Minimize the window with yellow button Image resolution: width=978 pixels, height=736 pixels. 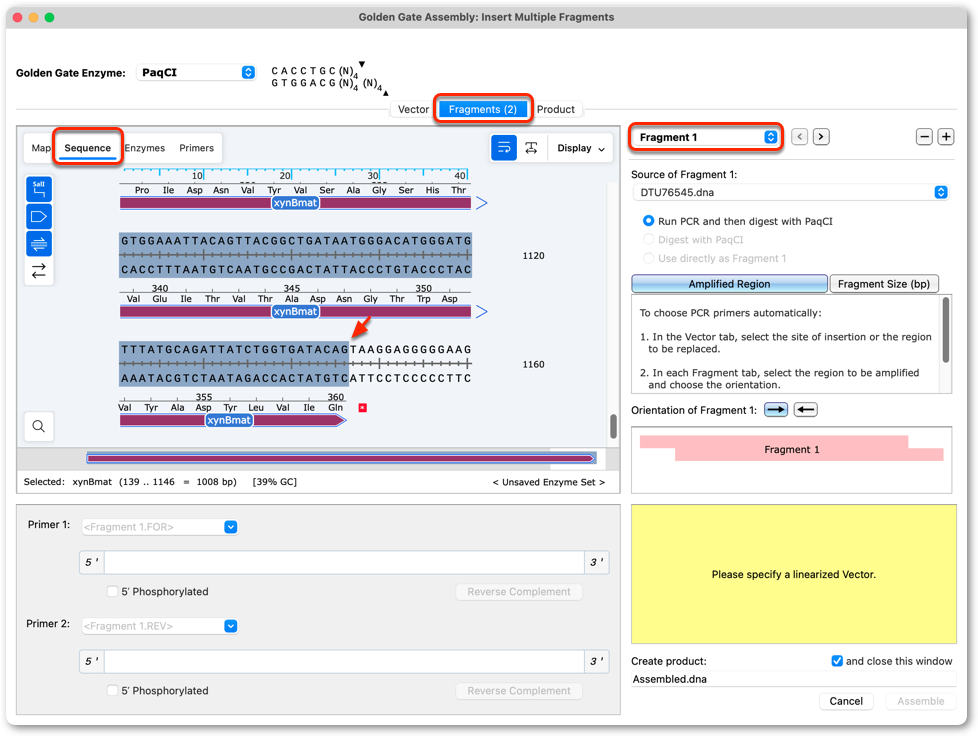click(x=34, y=17)
